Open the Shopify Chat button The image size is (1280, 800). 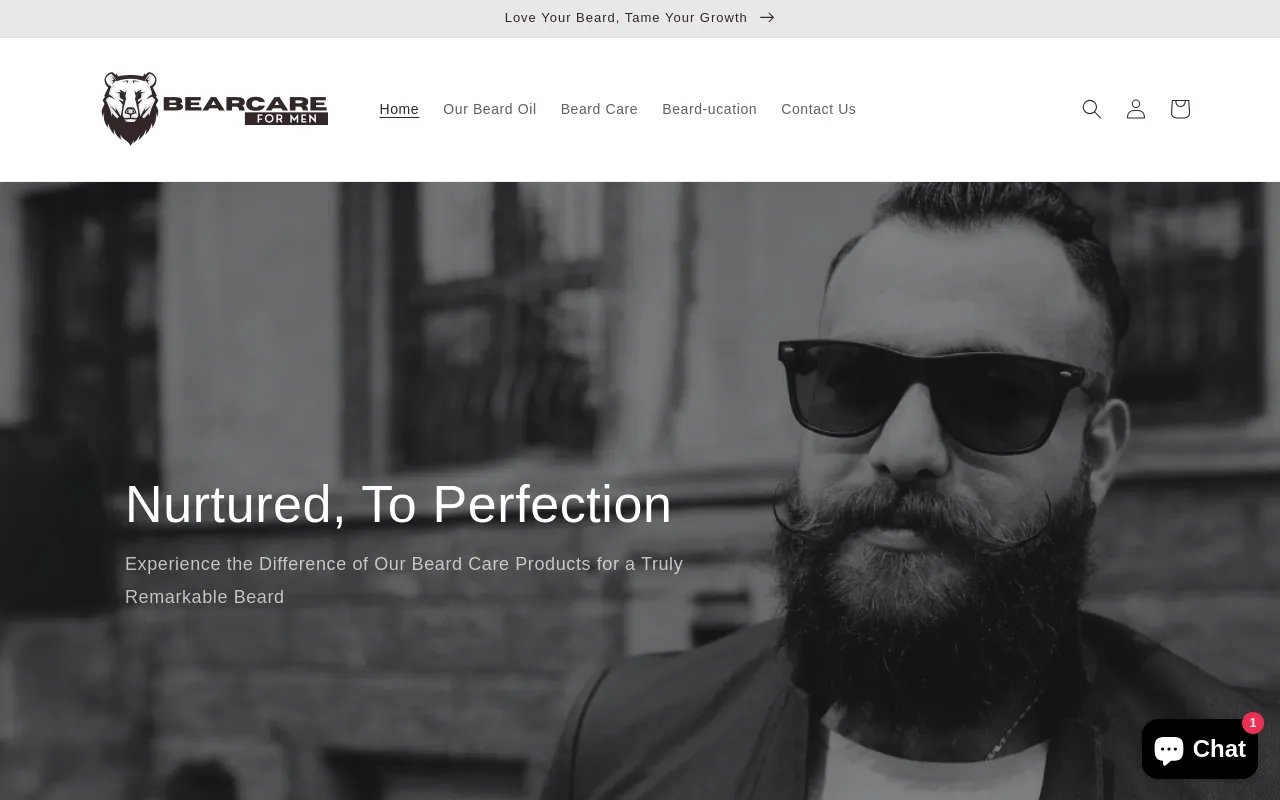coord(1200,749)
